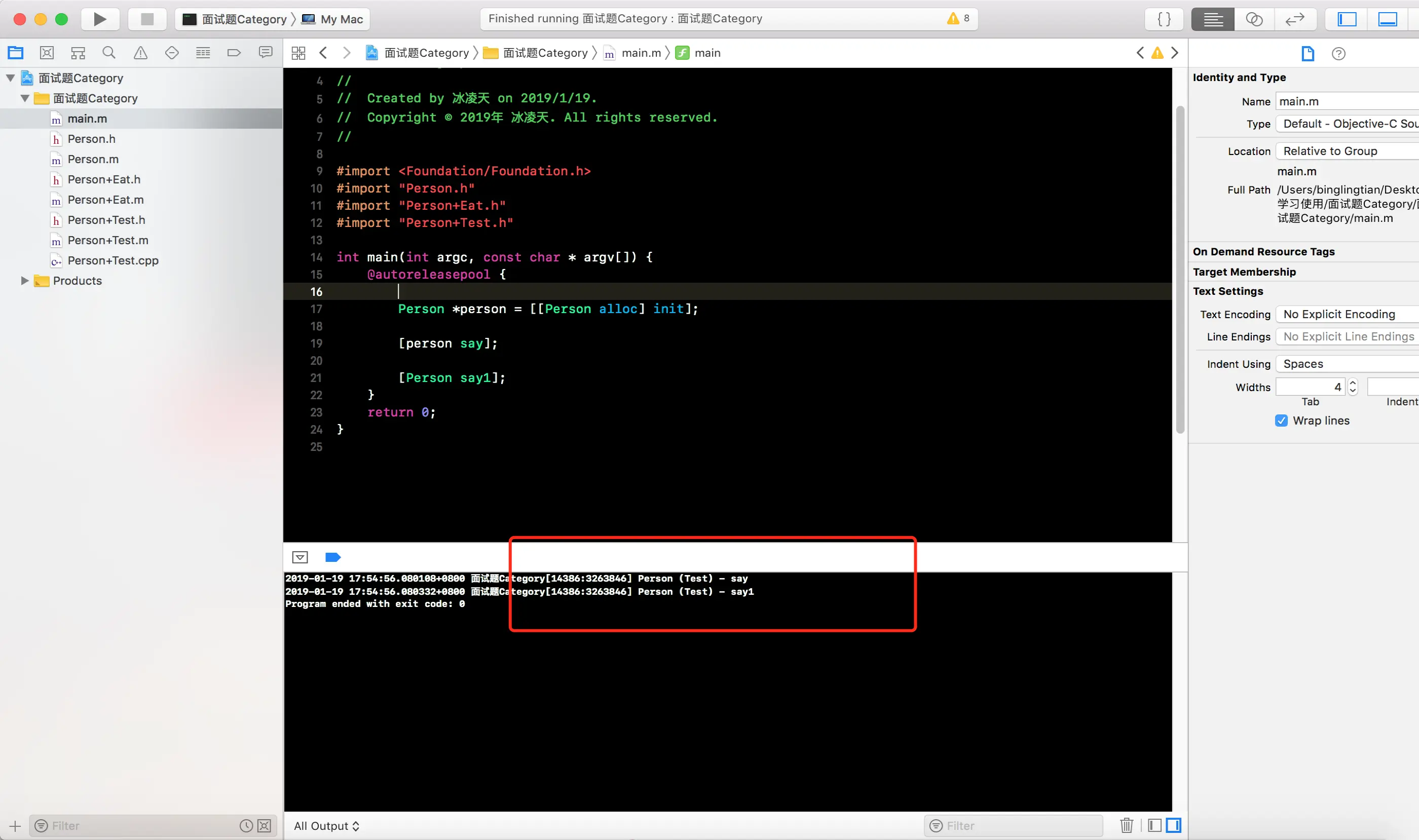
Task: Open the code snippets library braces button
Action: pos(1164,19)
